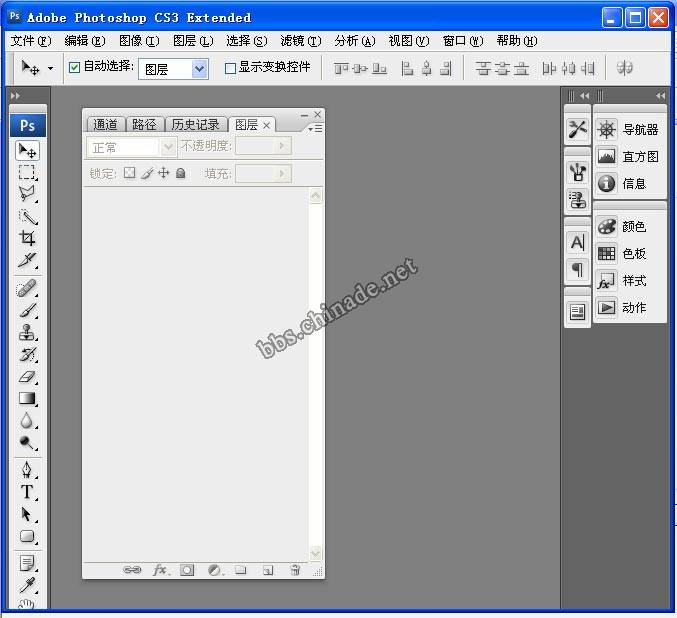Viewport: 677px width, 618px height.
Task: Open the 图像(I) menu
Action: (x=139, y=41)
